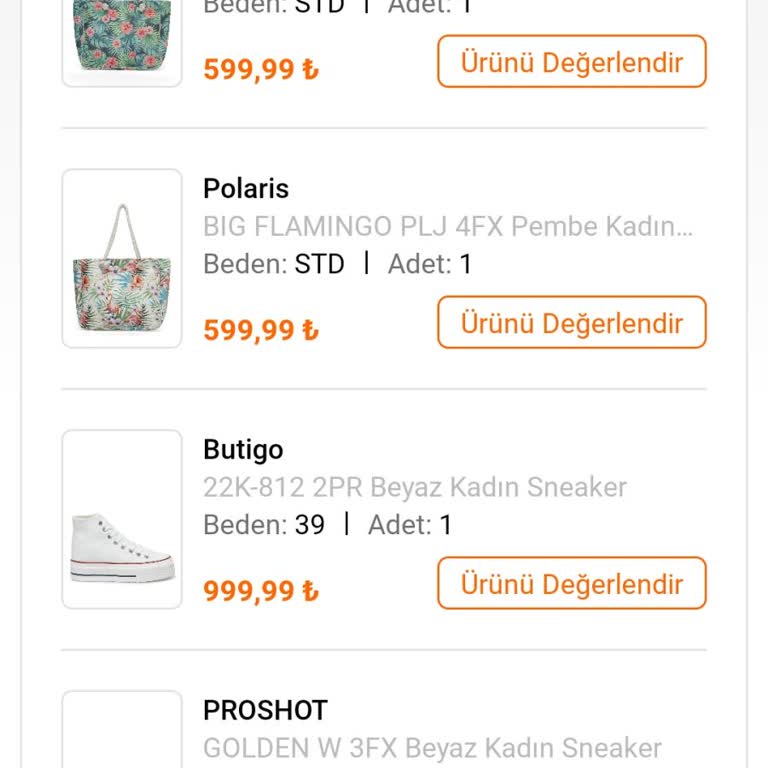
Task: Open BIG FLAMINGO PLJ 4FX product title
Action: click(447, 226)
